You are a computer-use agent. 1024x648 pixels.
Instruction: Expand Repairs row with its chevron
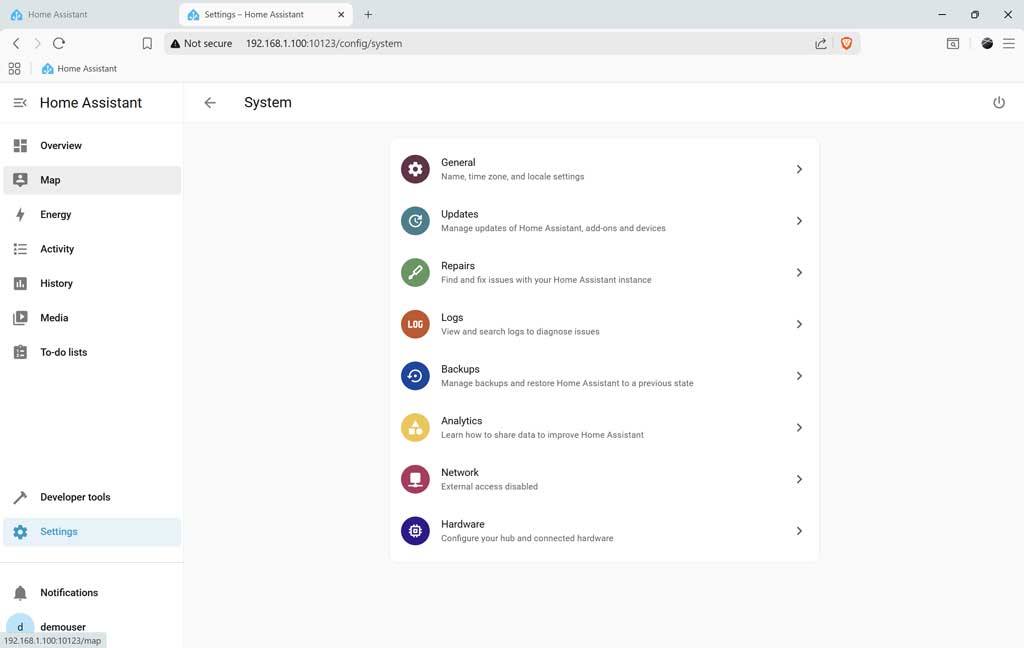pos(799,272)
